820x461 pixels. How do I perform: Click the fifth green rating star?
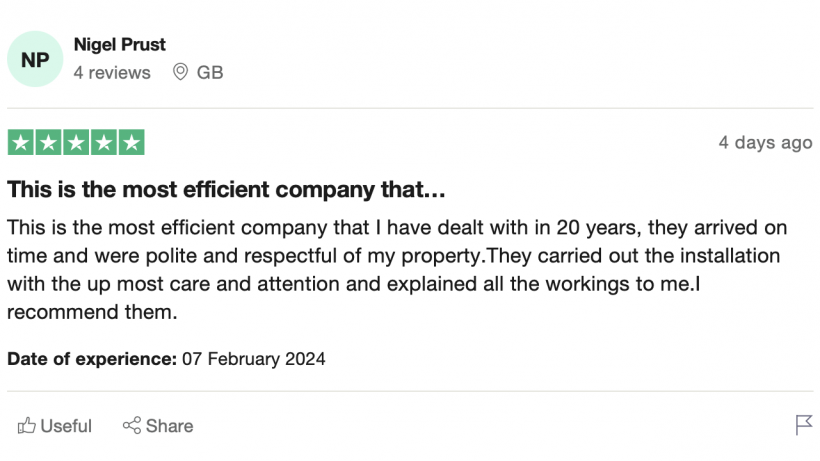132,142
